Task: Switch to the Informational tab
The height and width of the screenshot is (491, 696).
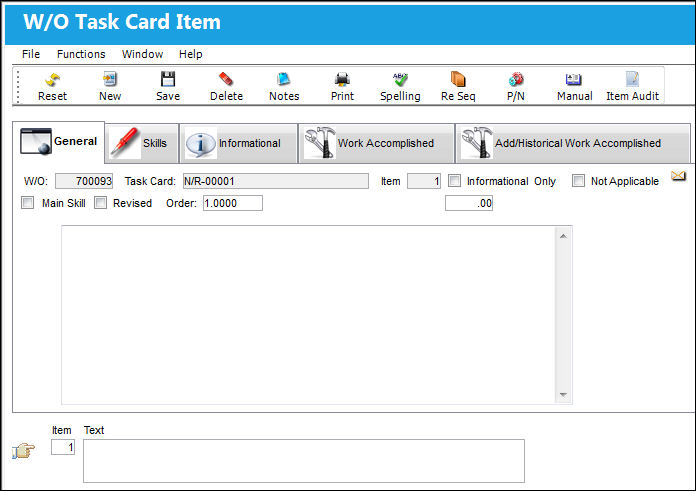Action: coord(239,143)
